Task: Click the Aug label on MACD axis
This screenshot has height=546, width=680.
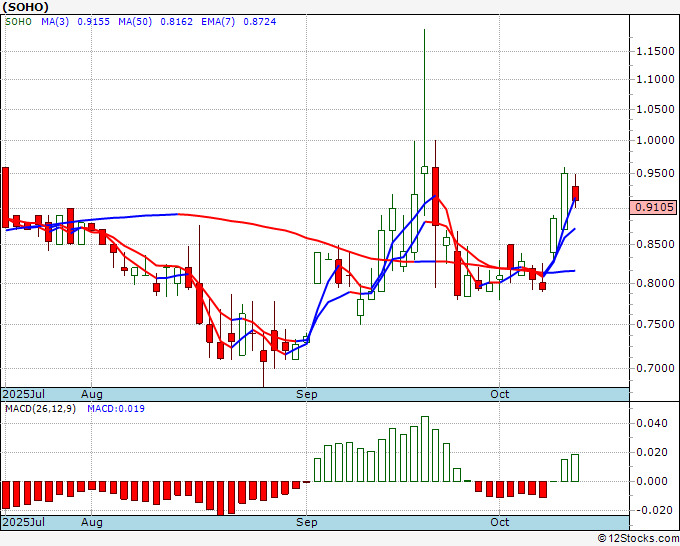Action: pos(92,522)
